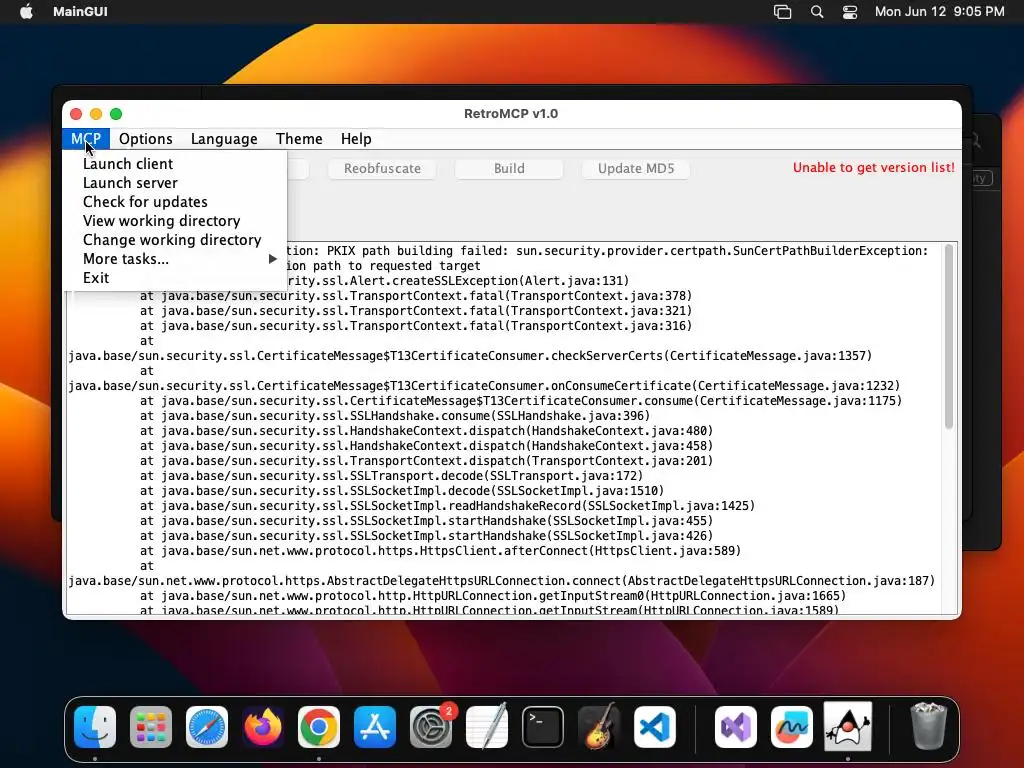Click the Alert.java:131 log line
This screenshot has width=1024, height=768.
(x=457, y=281)
